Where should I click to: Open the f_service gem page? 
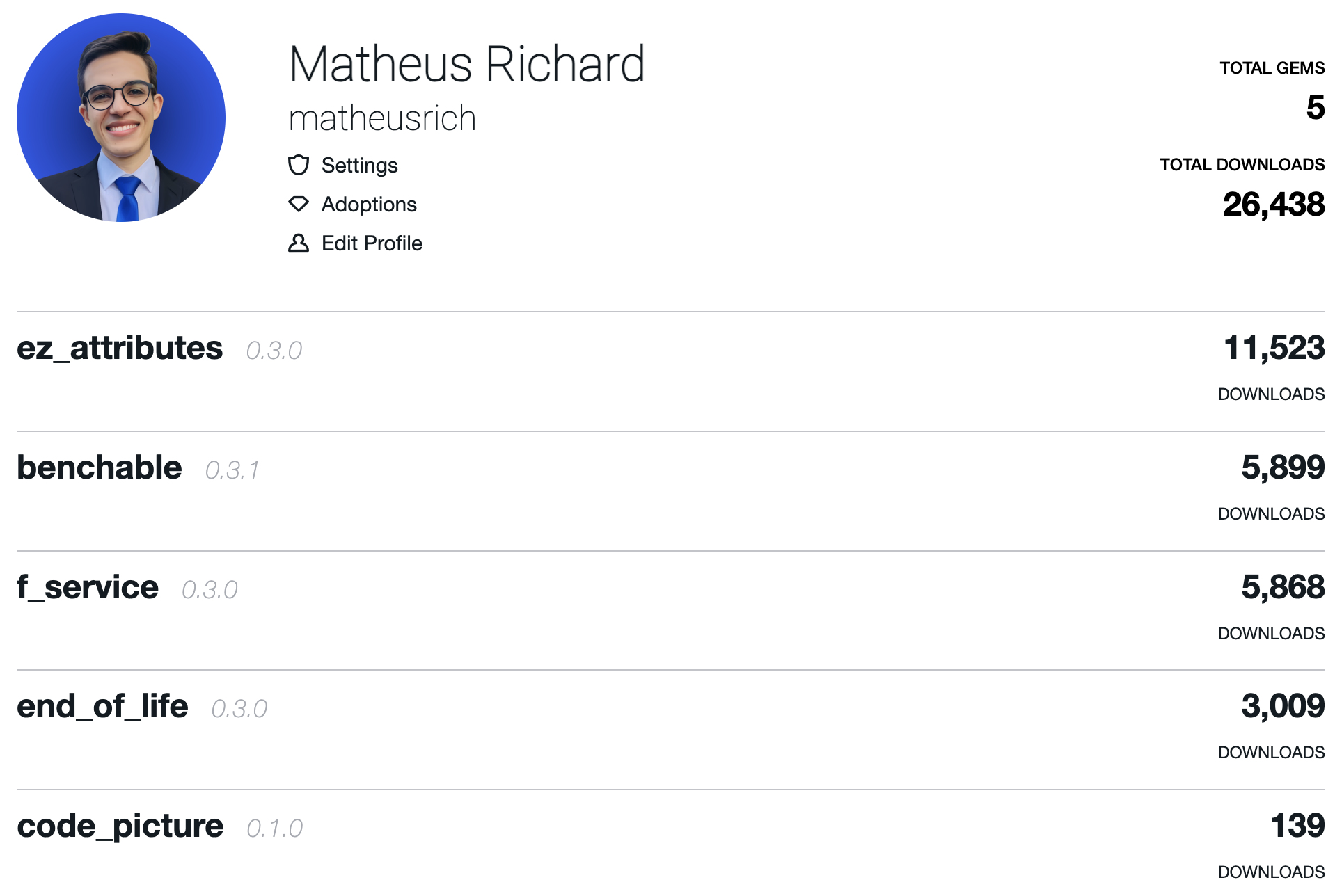88,587
